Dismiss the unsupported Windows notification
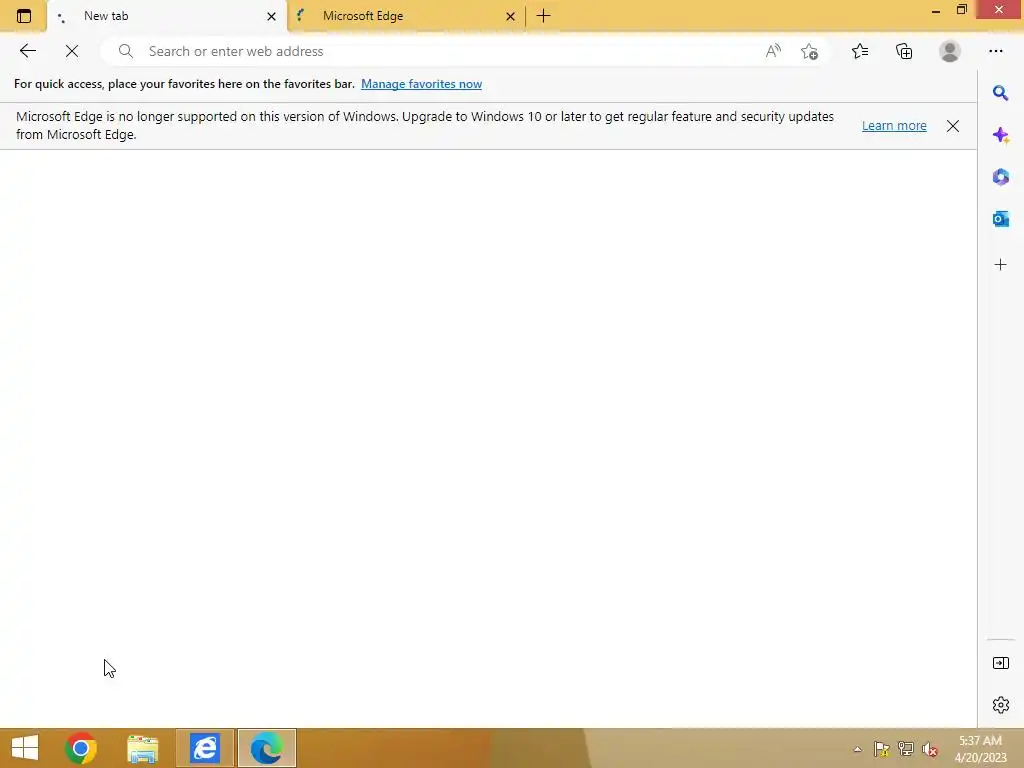 [x=953, y=125]
